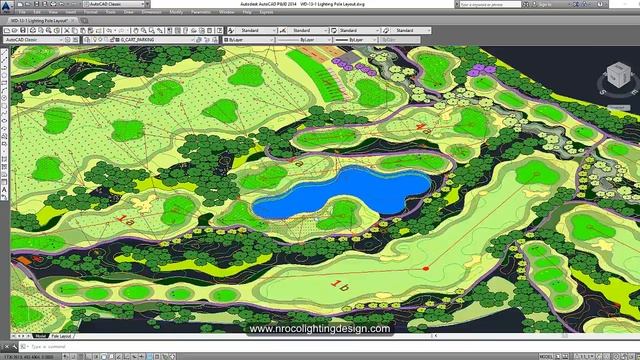The height and width of the screenshot is (360, 640).
Task: Open the Tool Palettes window icon
Action: click(185, 31)
